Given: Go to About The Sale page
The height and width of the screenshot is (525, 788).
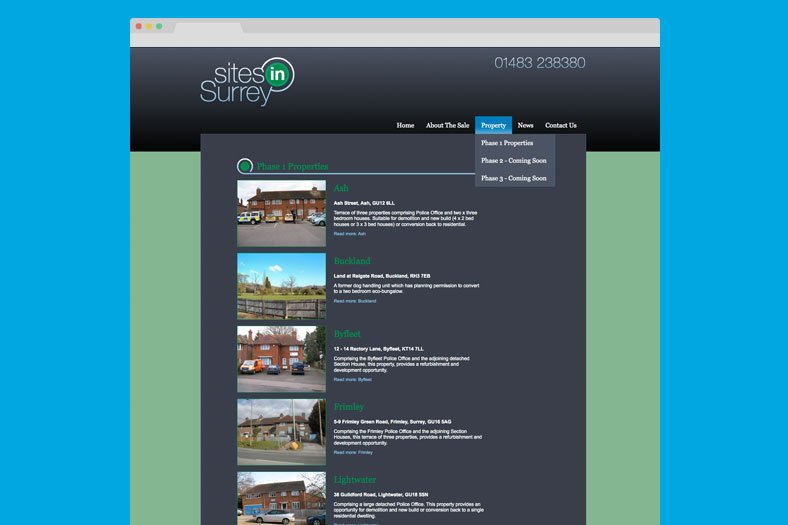Looking at the screenshot, I should tap(447, 126).
